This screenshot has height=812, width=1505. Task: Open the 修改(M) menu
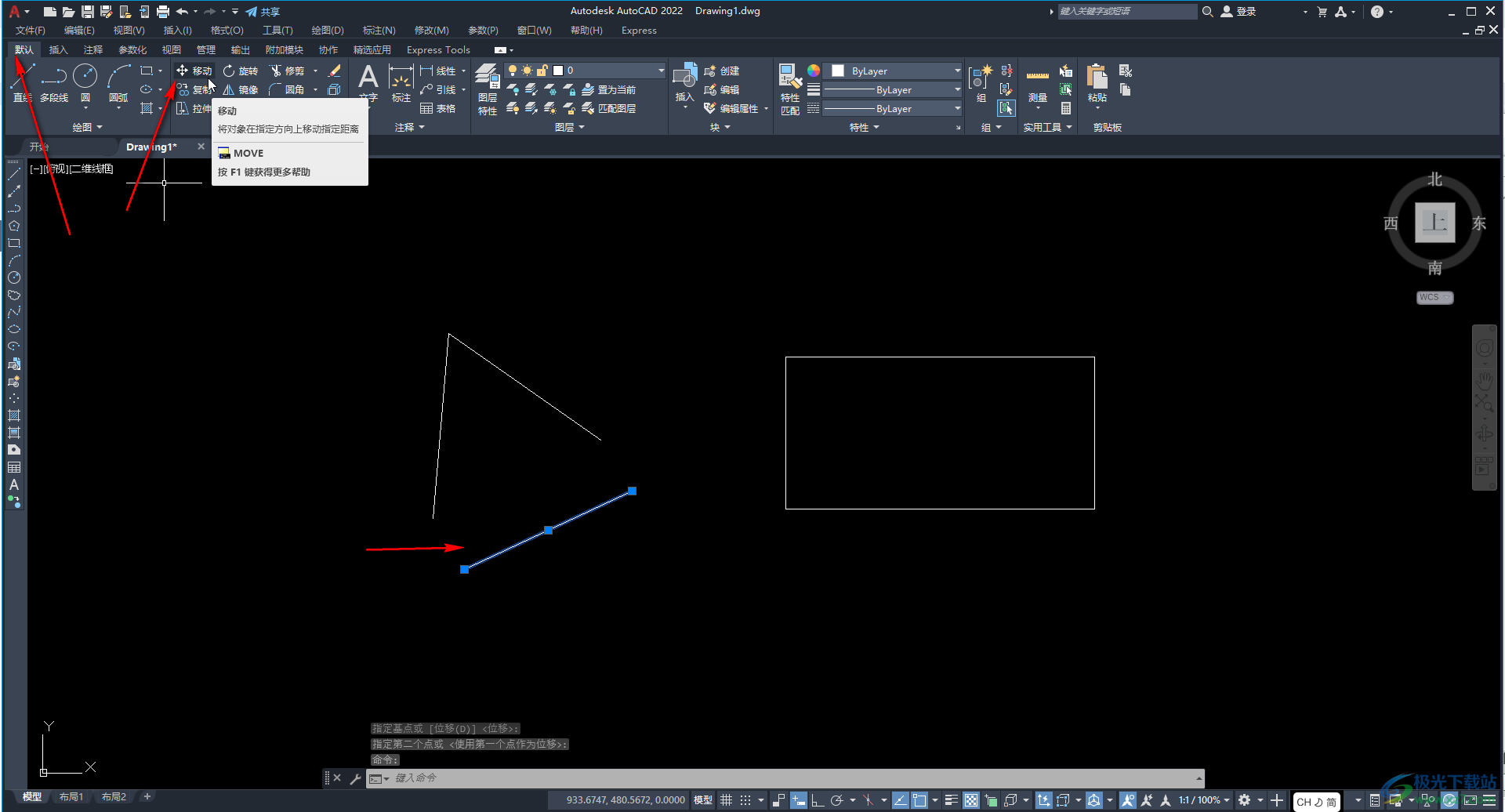[x=431, y=31]
